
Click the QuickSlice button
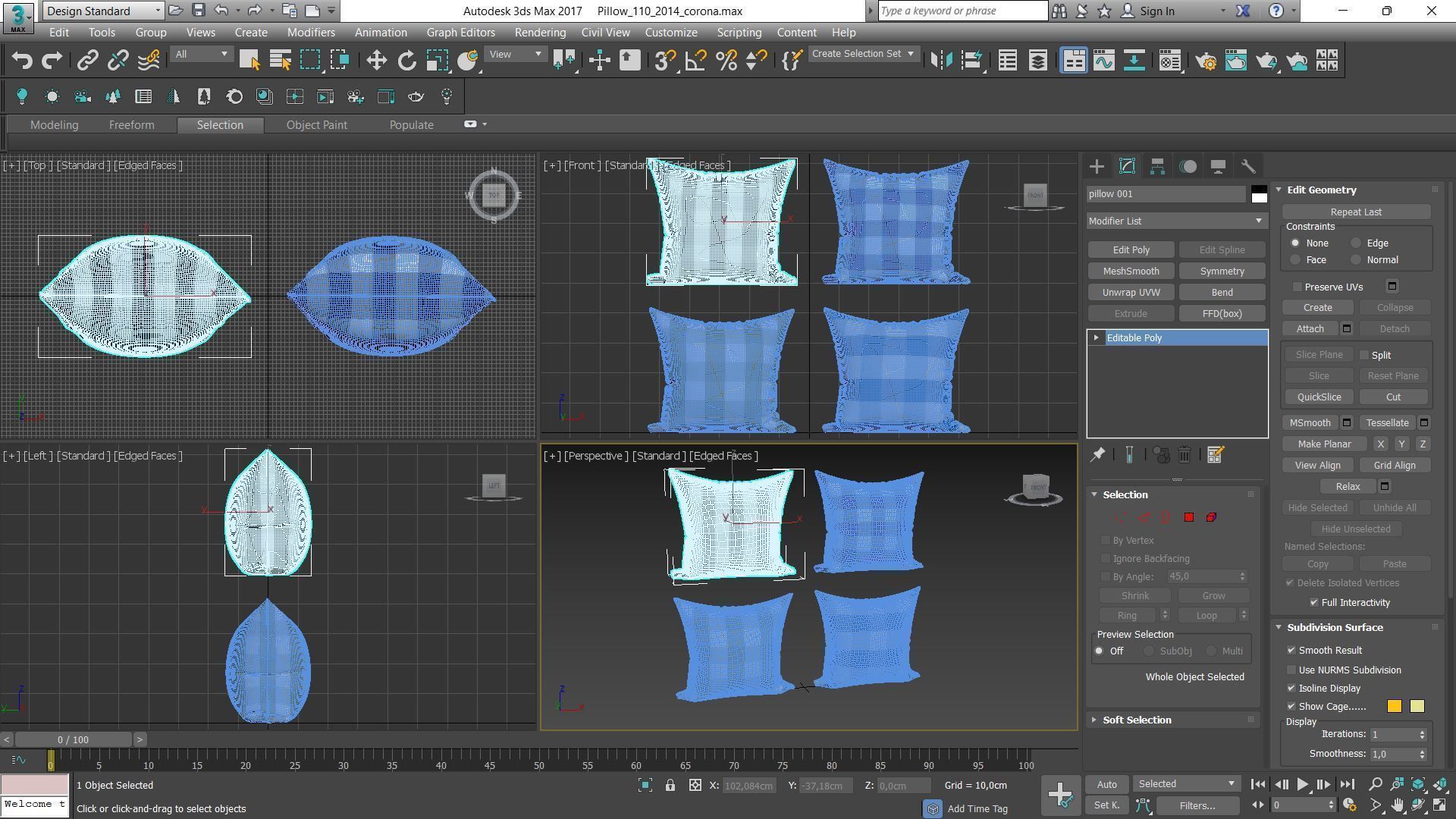point(1319,397)
